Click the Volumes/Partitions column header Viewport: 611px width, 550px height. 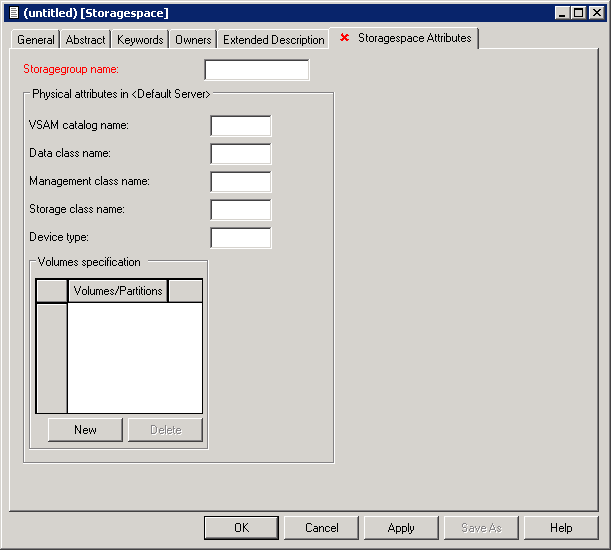tap(118, 291)
